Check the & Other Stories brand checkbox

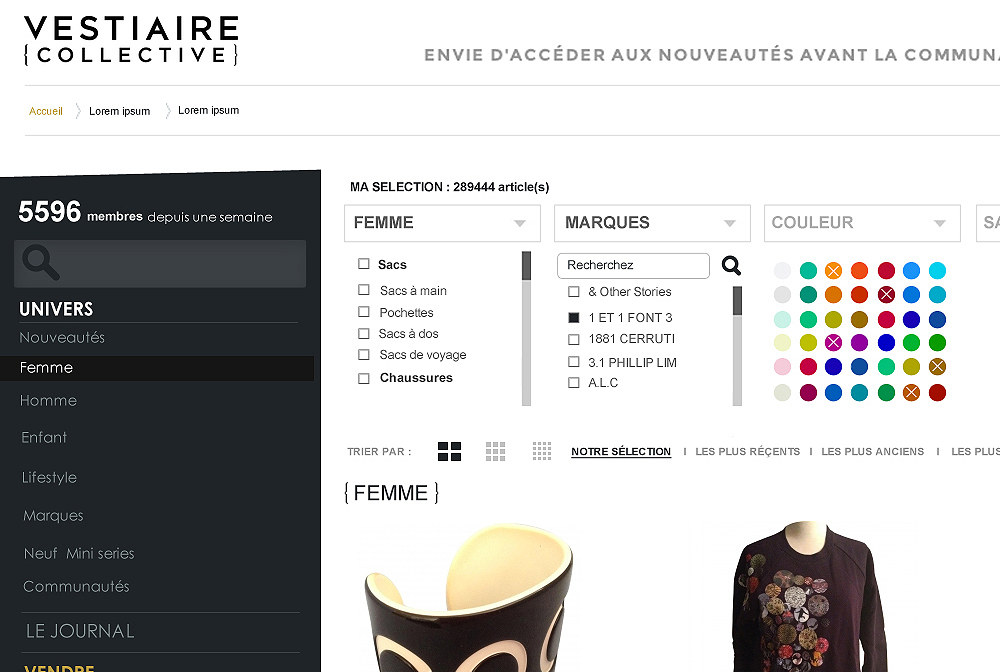point(573,291)
